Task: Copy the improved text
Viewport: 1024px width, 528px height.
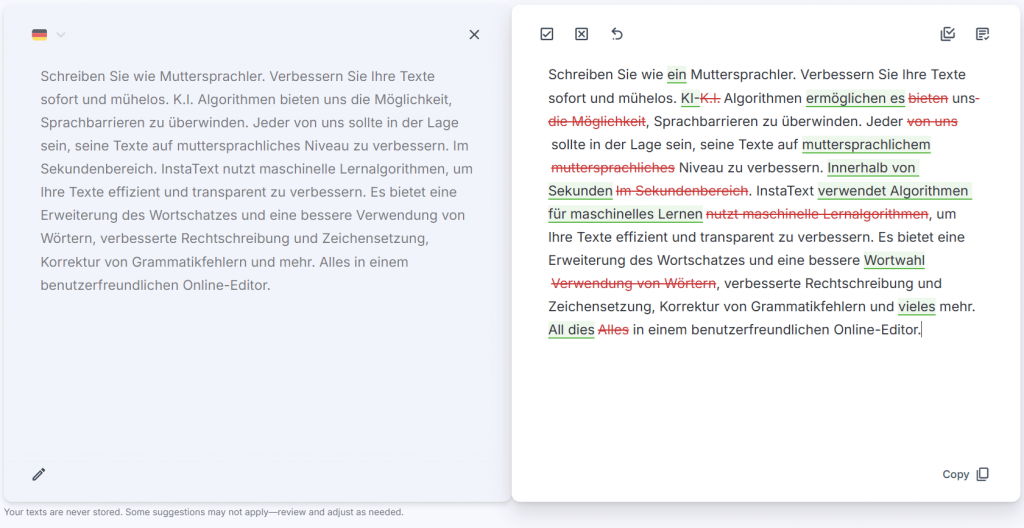Action: (x=966, y=474)
